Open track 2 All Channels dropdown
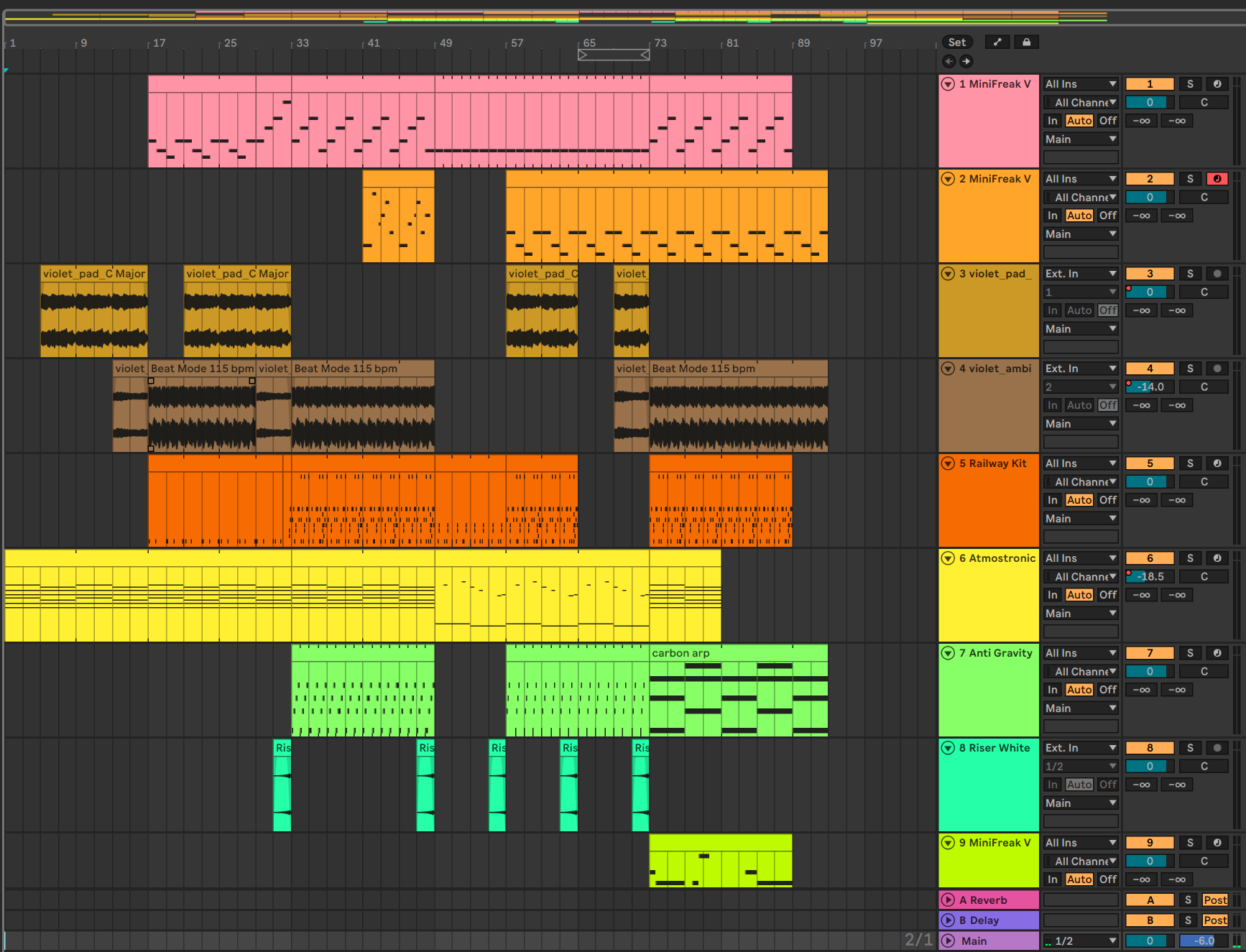The height and width of the screenshot is (952, 1246). [x=1081, y=198]
